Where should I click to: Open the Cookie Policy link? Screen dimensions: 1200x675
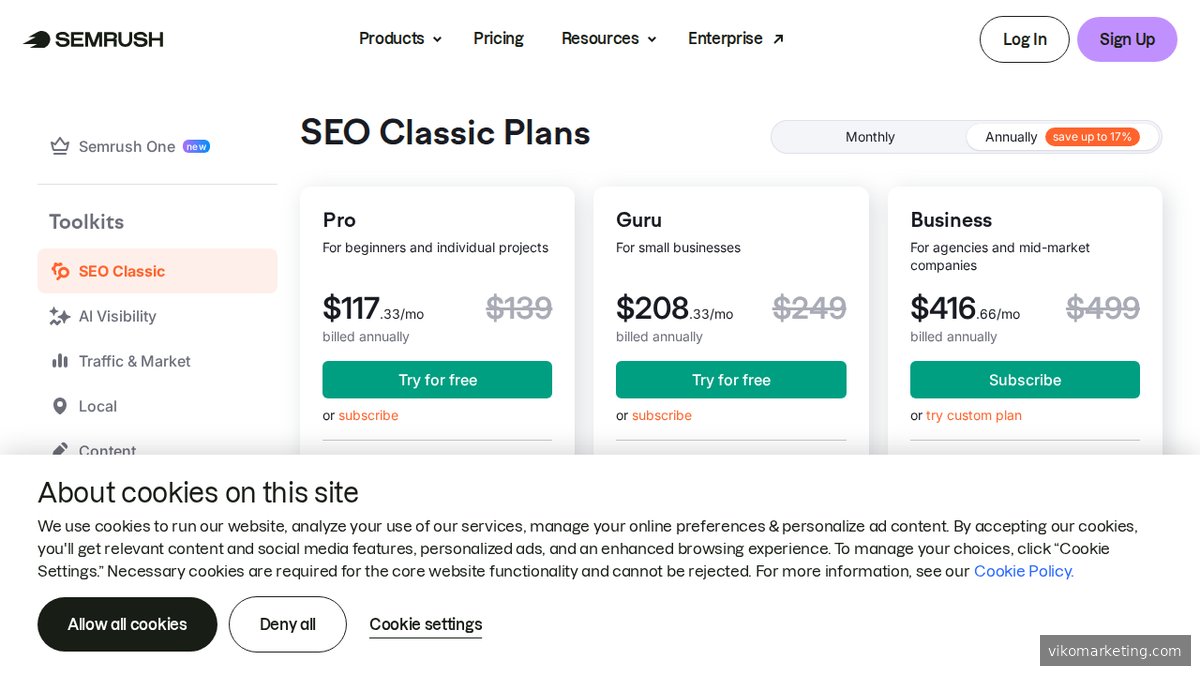click(1022, 571)
